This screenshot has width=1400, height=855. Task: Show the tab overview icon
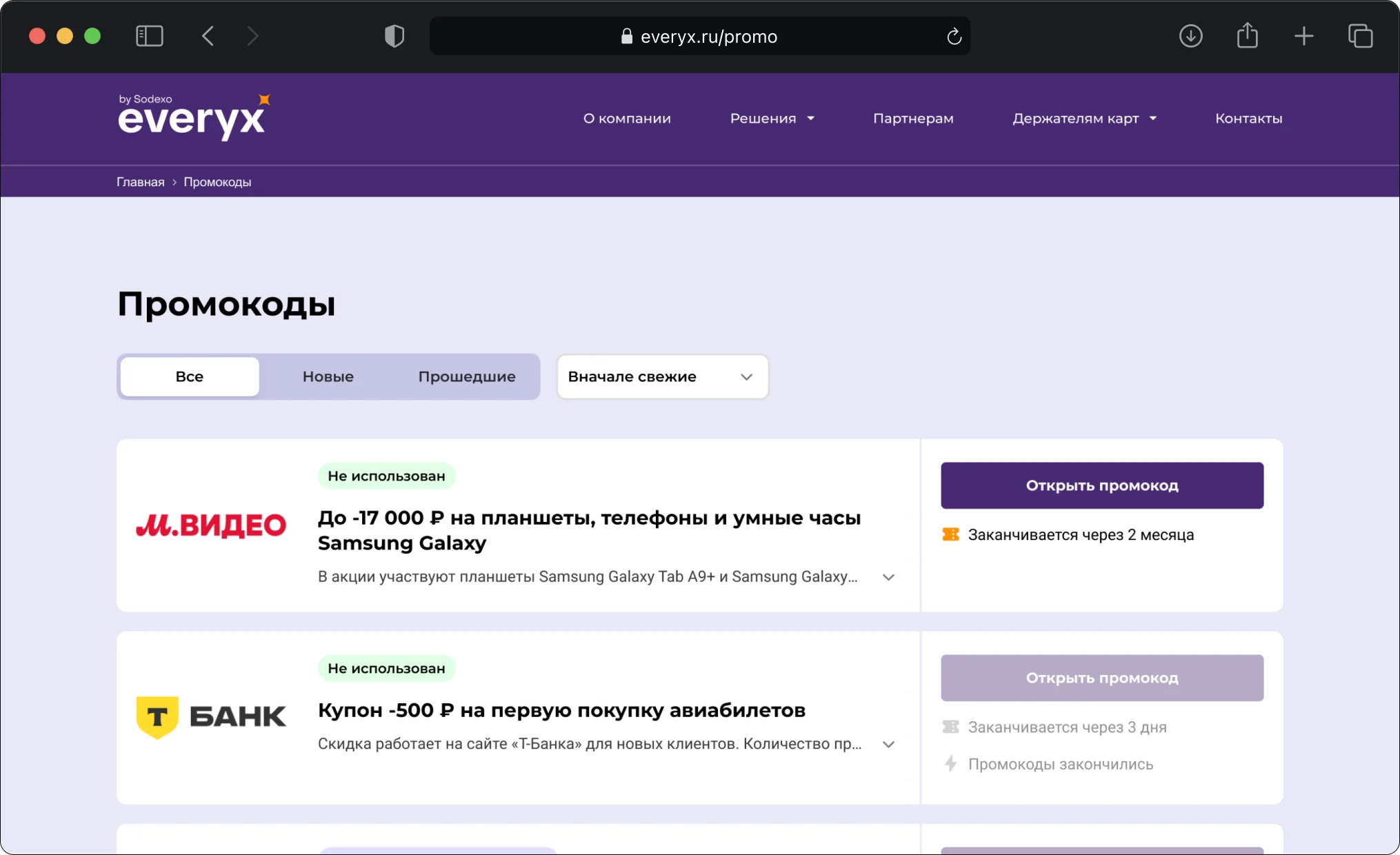point(1360,36)
